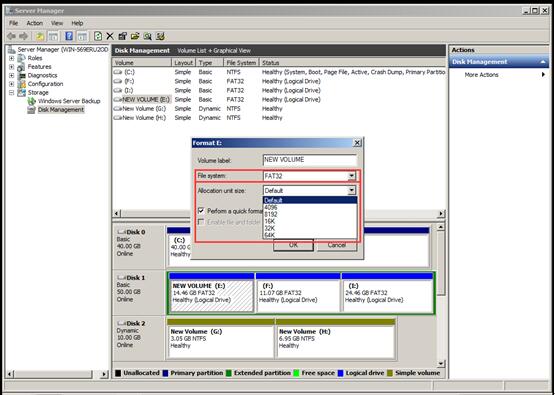Expand the Roles node

[12, 58]
